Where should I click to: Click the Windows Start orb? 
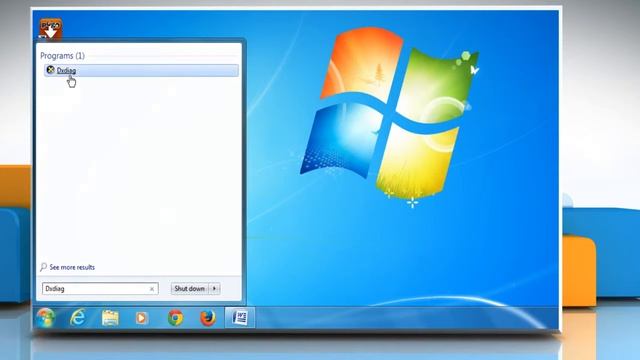click(x=45, y=318)
